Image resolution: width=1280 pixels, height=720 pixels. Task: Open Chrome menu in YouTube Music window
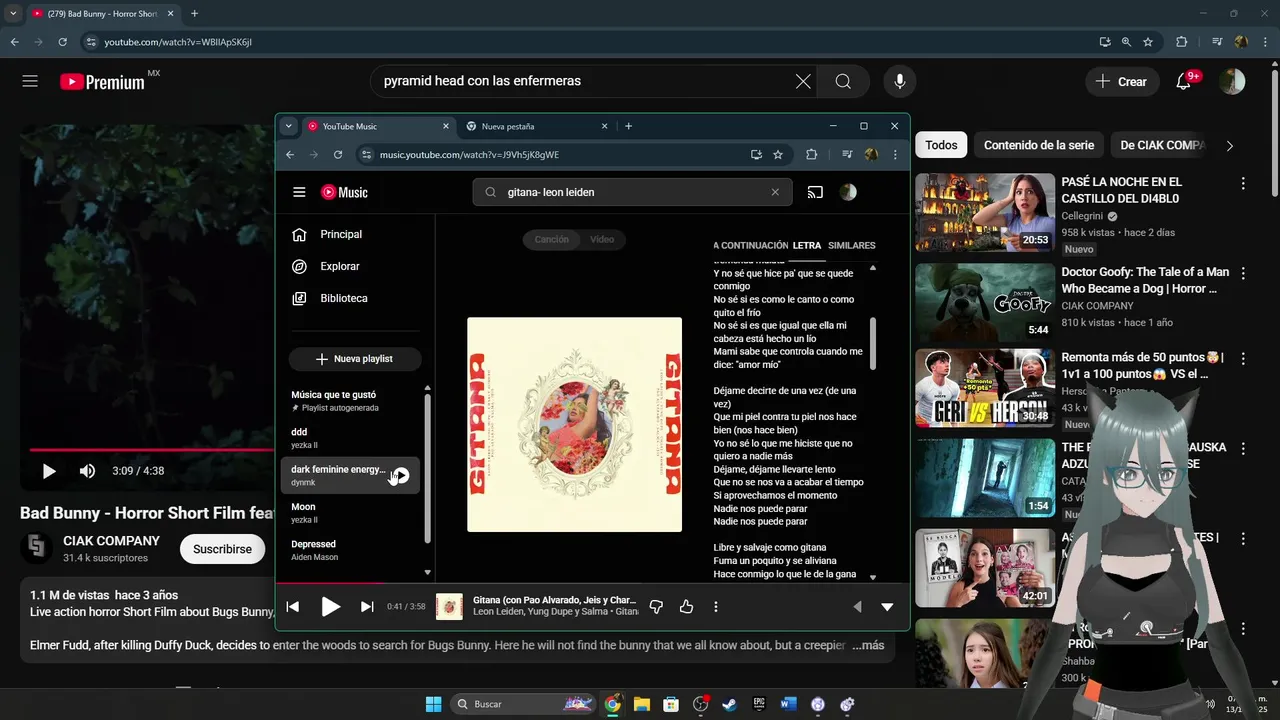point(895,155)
